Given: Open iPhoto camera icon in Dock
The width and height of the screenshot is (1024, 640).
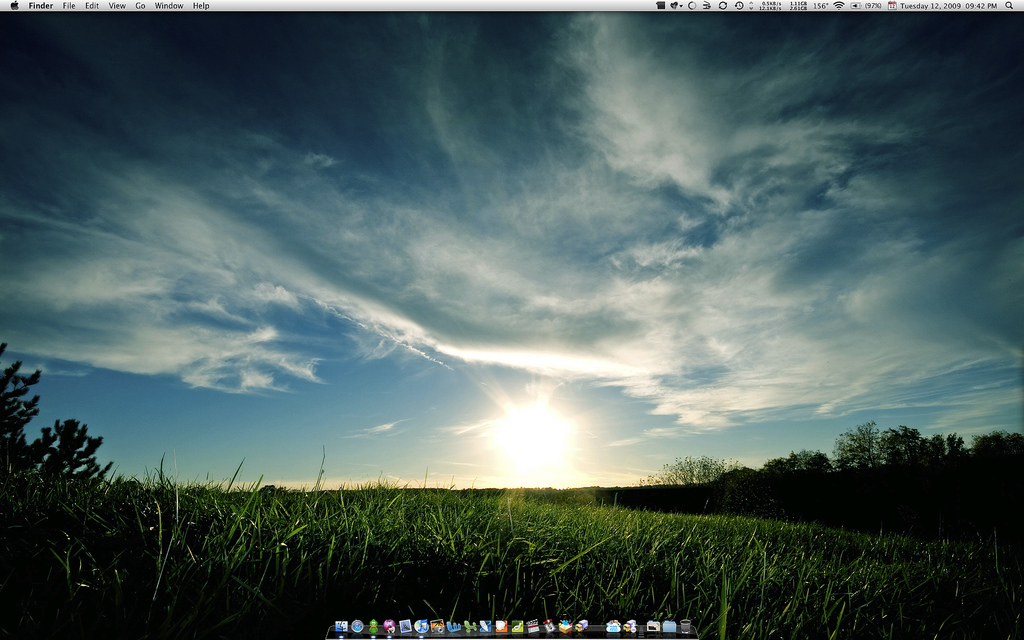Looking at the screenshot, I should pyautogui.click(x=437, y=626).
